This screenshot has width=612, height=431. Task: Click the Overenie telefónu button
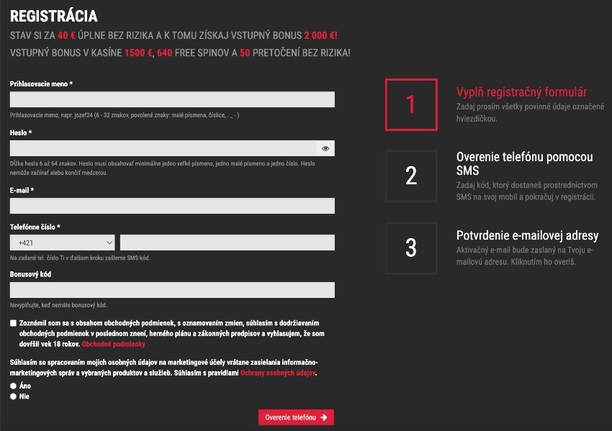[x=296, y=417]
